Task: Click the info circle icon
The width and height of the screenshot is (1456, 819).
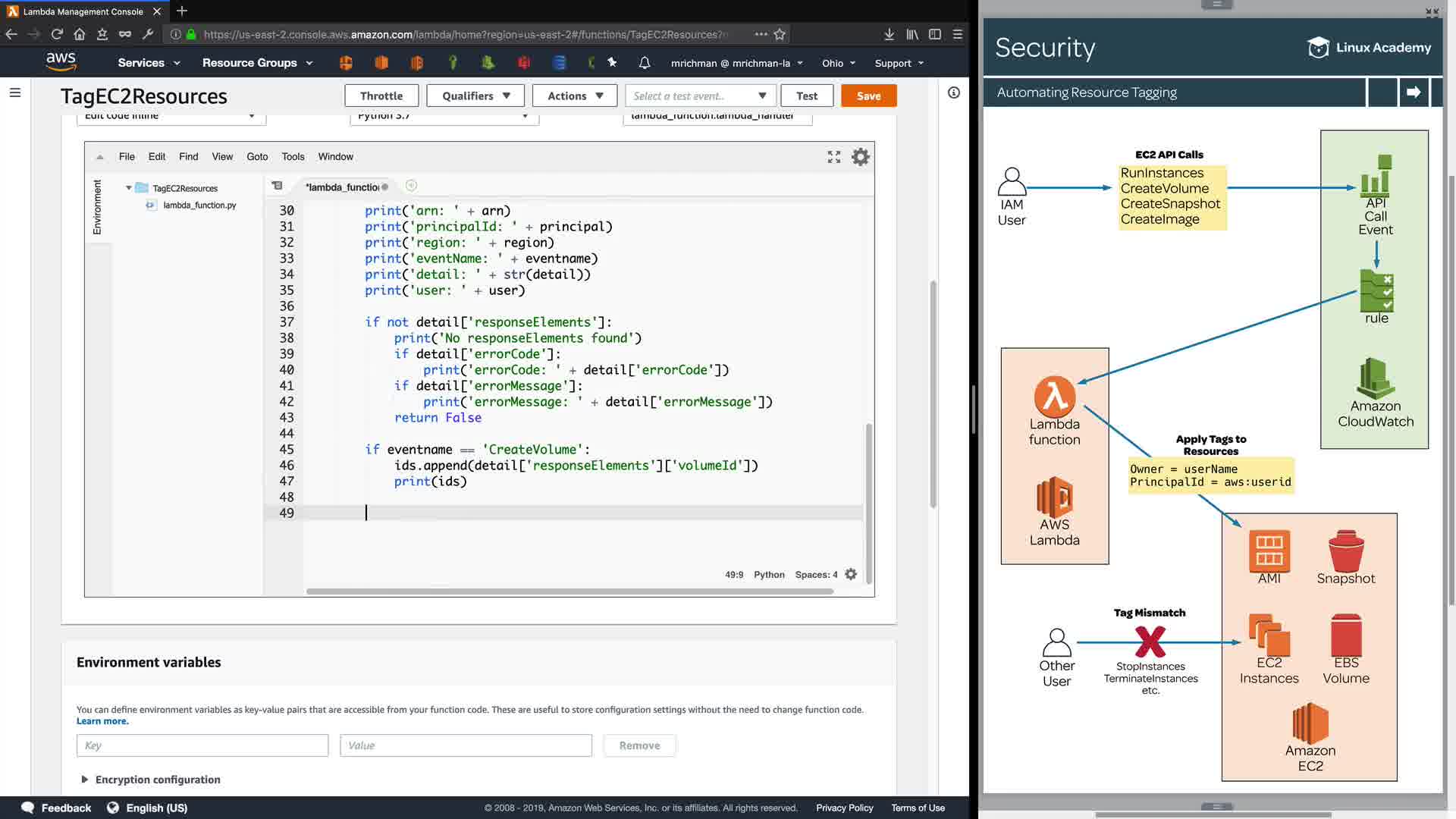Action: (954, 93)
